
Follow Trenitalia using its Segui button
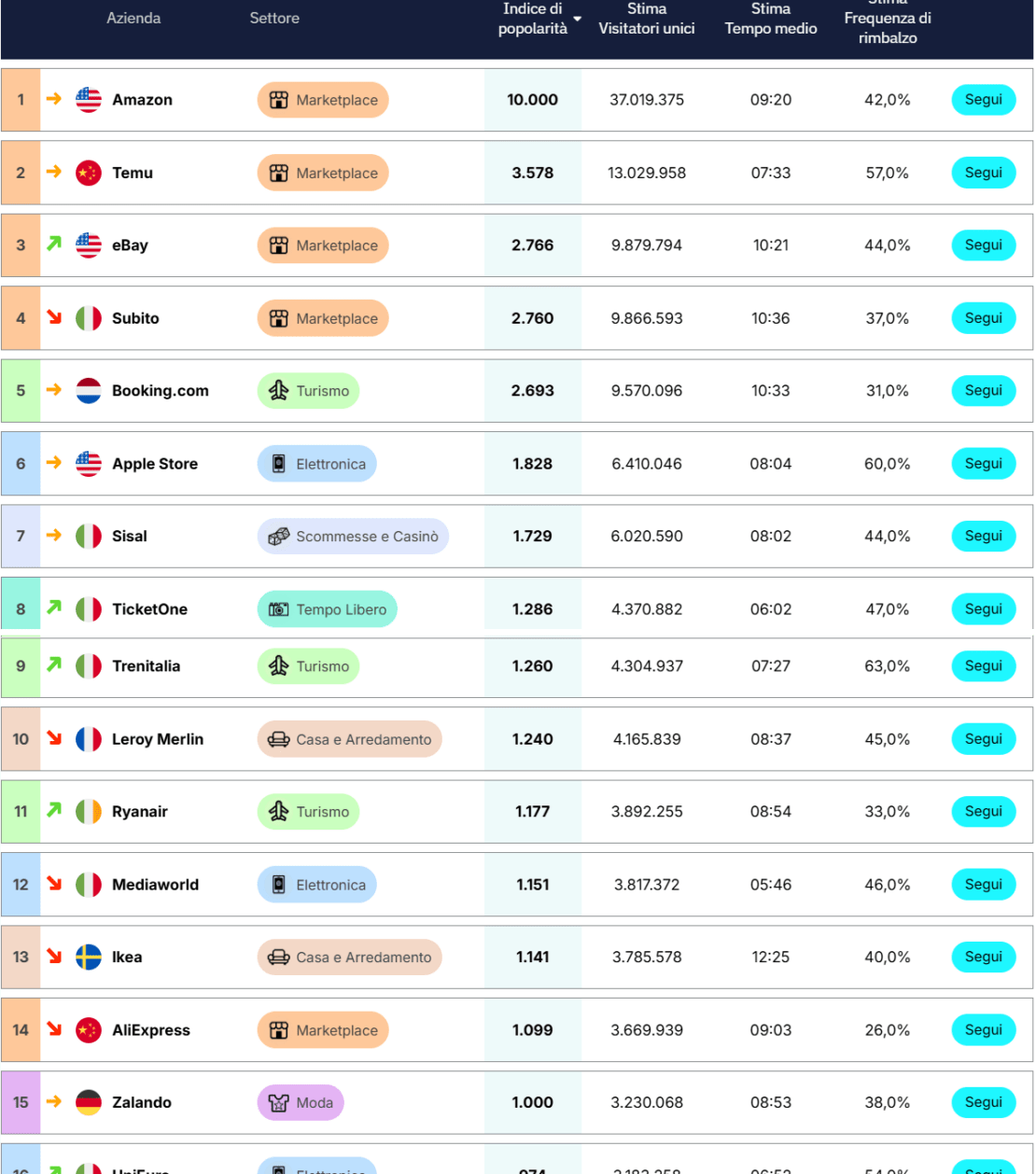click(x=984, y=666)
